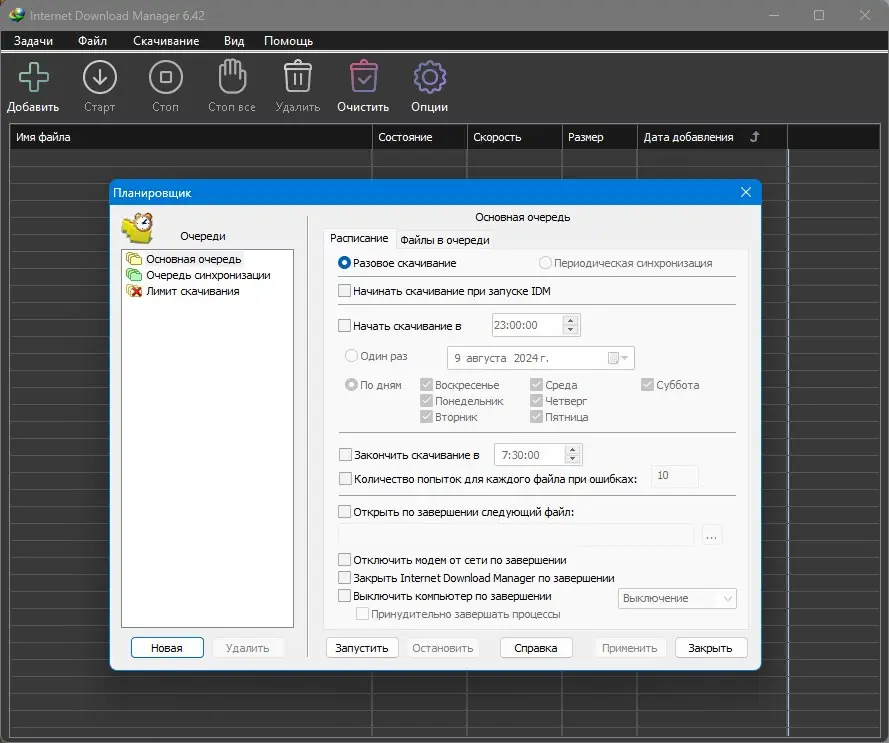The image size is (889, 743).
Task: Select Лимит скачивания in queue list
Action: click(x=193, y=291)
